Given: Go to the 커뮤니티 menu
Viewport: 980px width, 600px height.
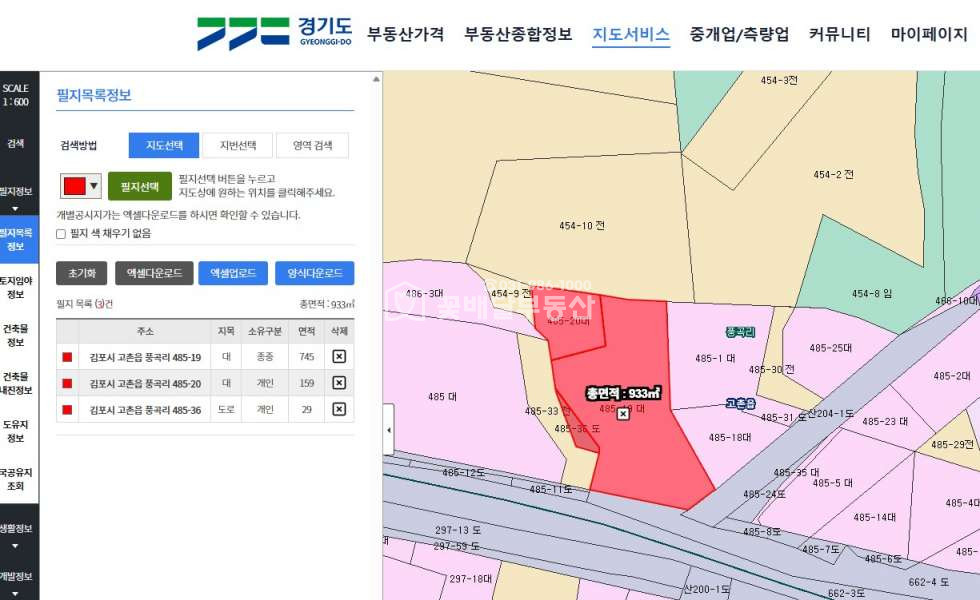Looking at the screenshot, I should pyautogui.click(x=839, y=34).
